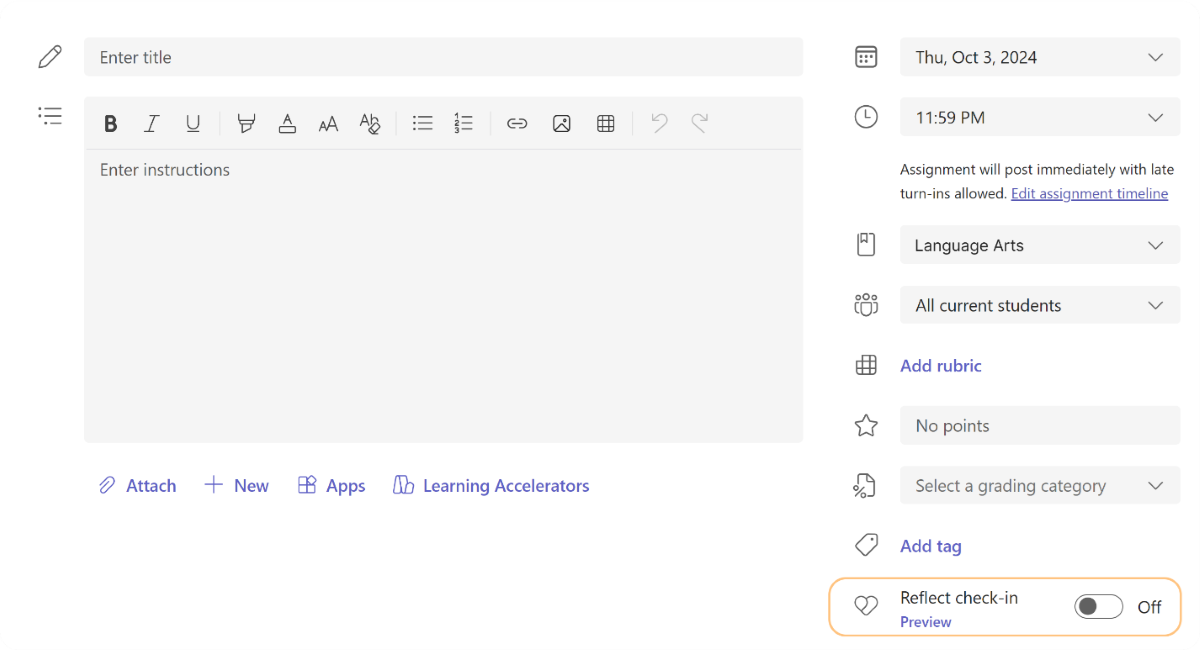
Task: Click the grading category percent icon
Action: [x=865, y=486]
